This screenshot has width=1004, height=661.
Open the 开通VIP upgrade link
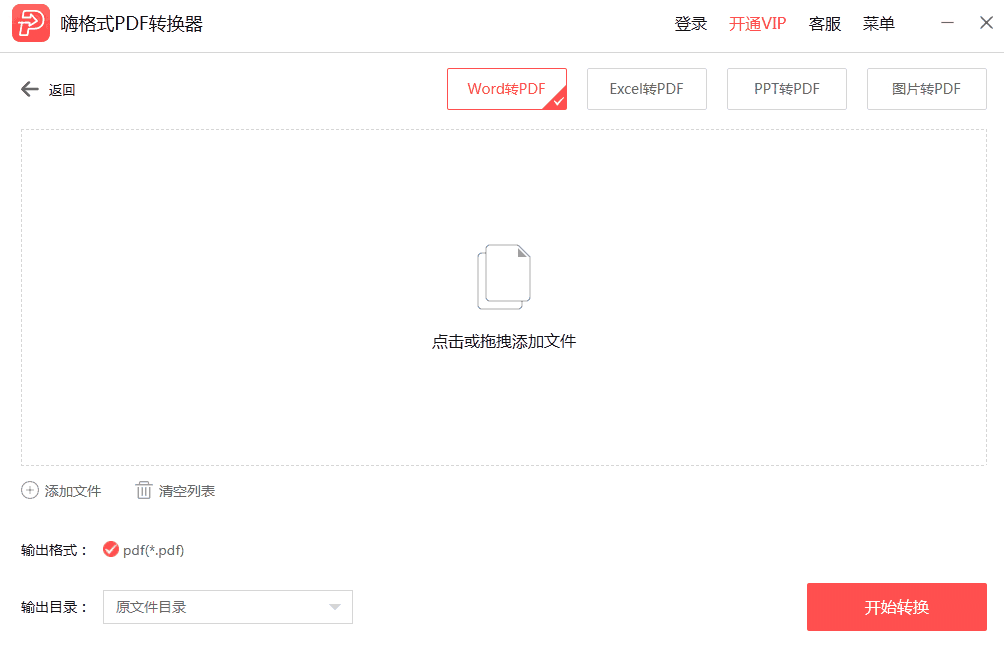(x=758, y=23)
